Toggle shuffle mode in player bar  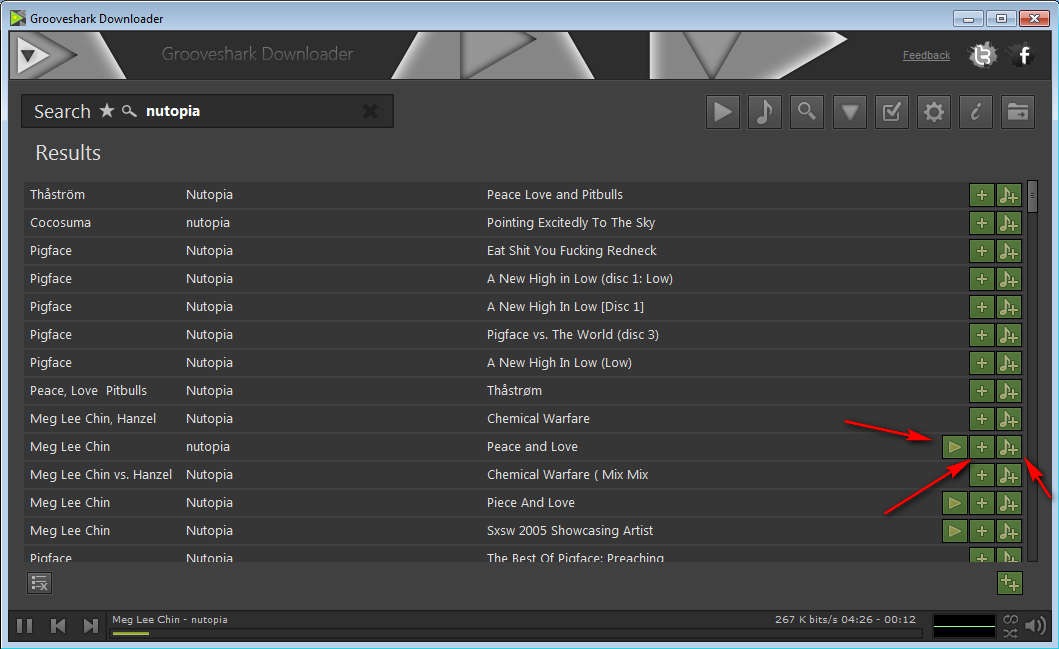pos(1010,633)
